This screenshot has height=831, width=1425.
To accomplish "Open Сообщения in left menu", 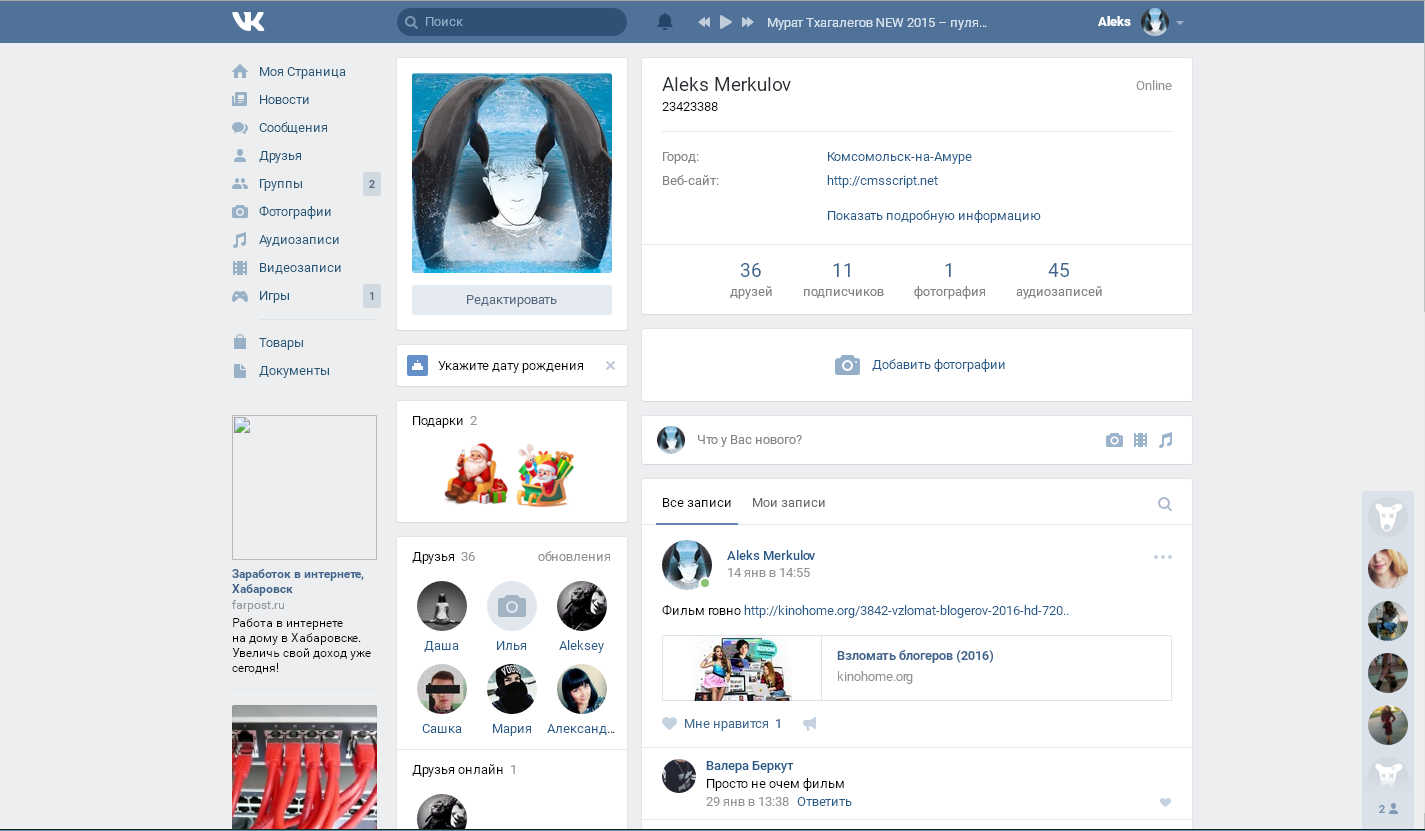I will tap(293, 128).
